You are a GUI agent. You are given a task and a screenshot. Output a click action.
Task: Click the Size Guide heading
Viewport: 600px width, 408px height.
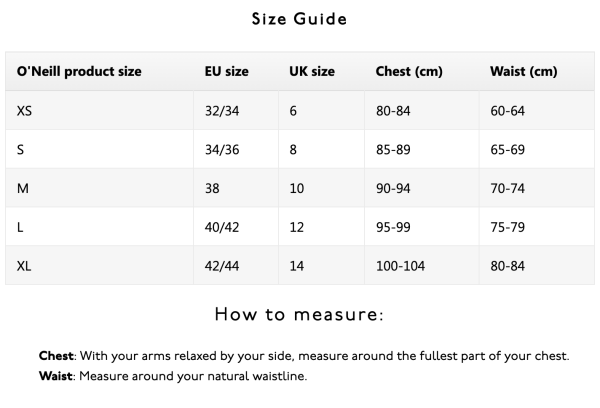(299, 18)
